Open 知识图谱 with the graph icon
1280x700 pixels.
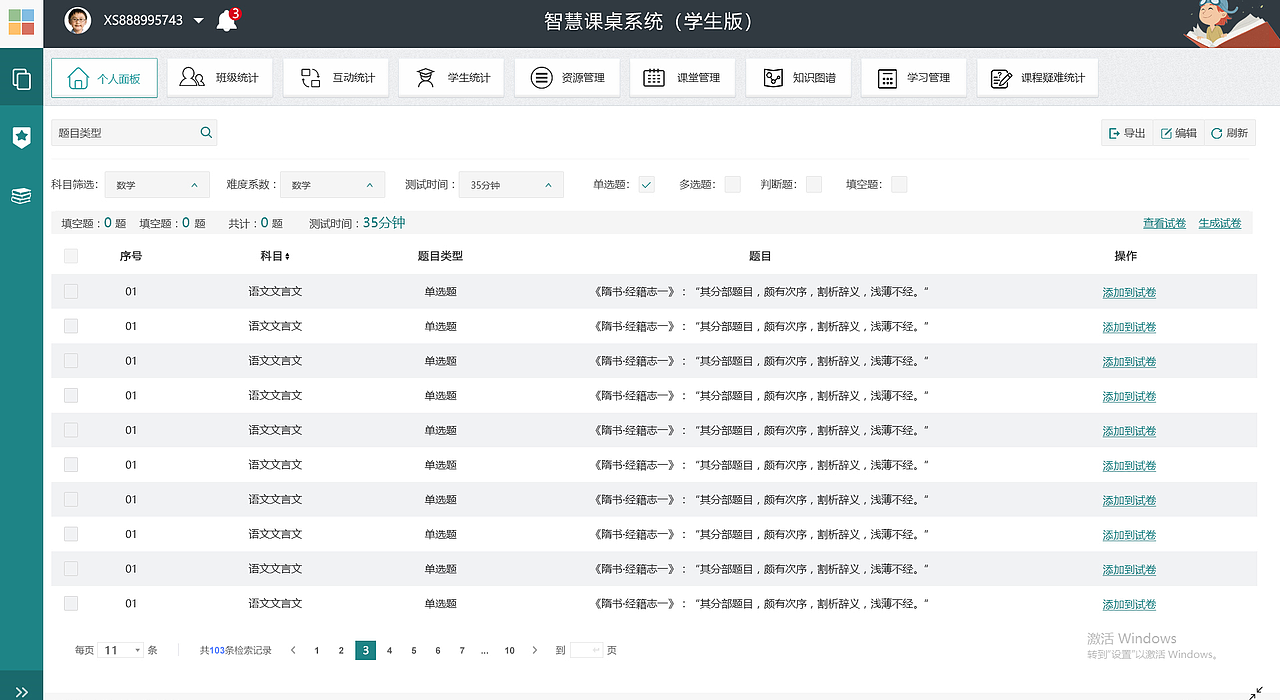798,78
